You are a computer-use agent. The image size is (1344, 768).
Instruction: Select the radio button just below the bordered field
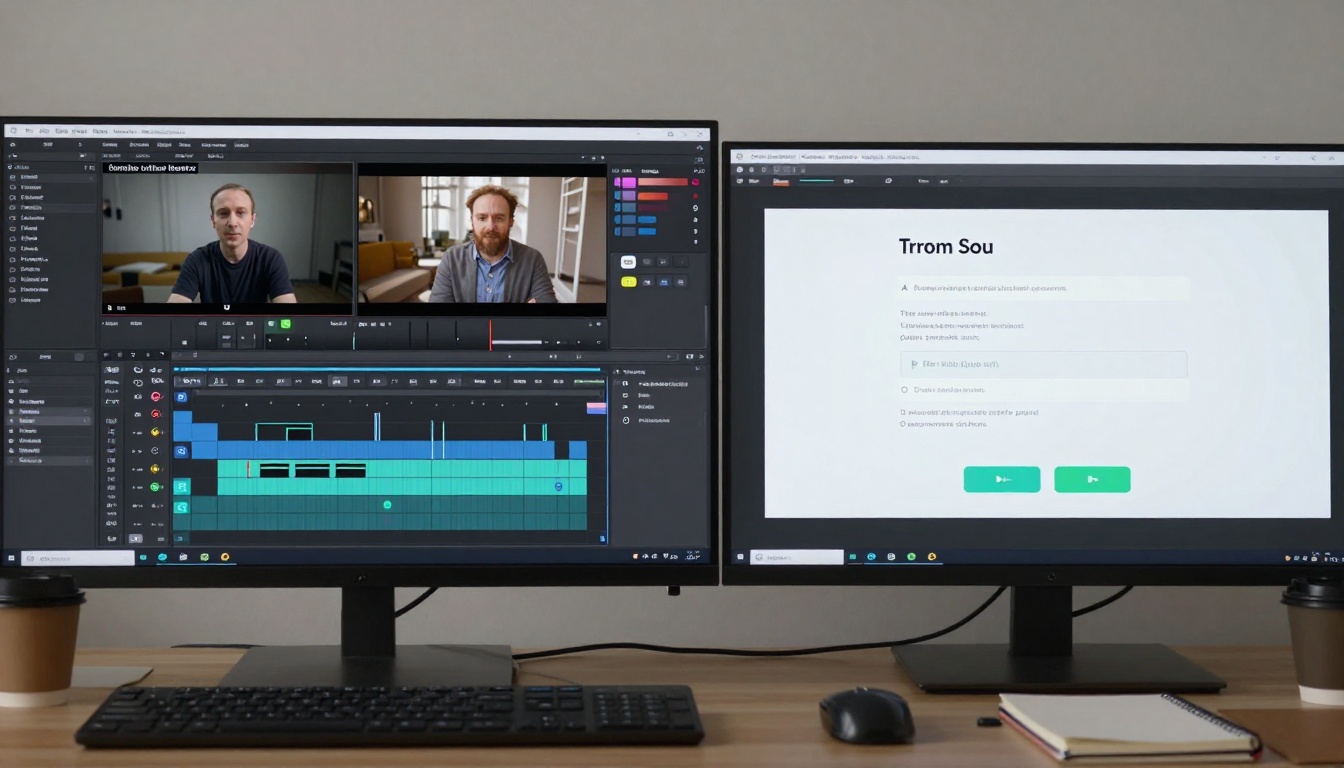904,390
